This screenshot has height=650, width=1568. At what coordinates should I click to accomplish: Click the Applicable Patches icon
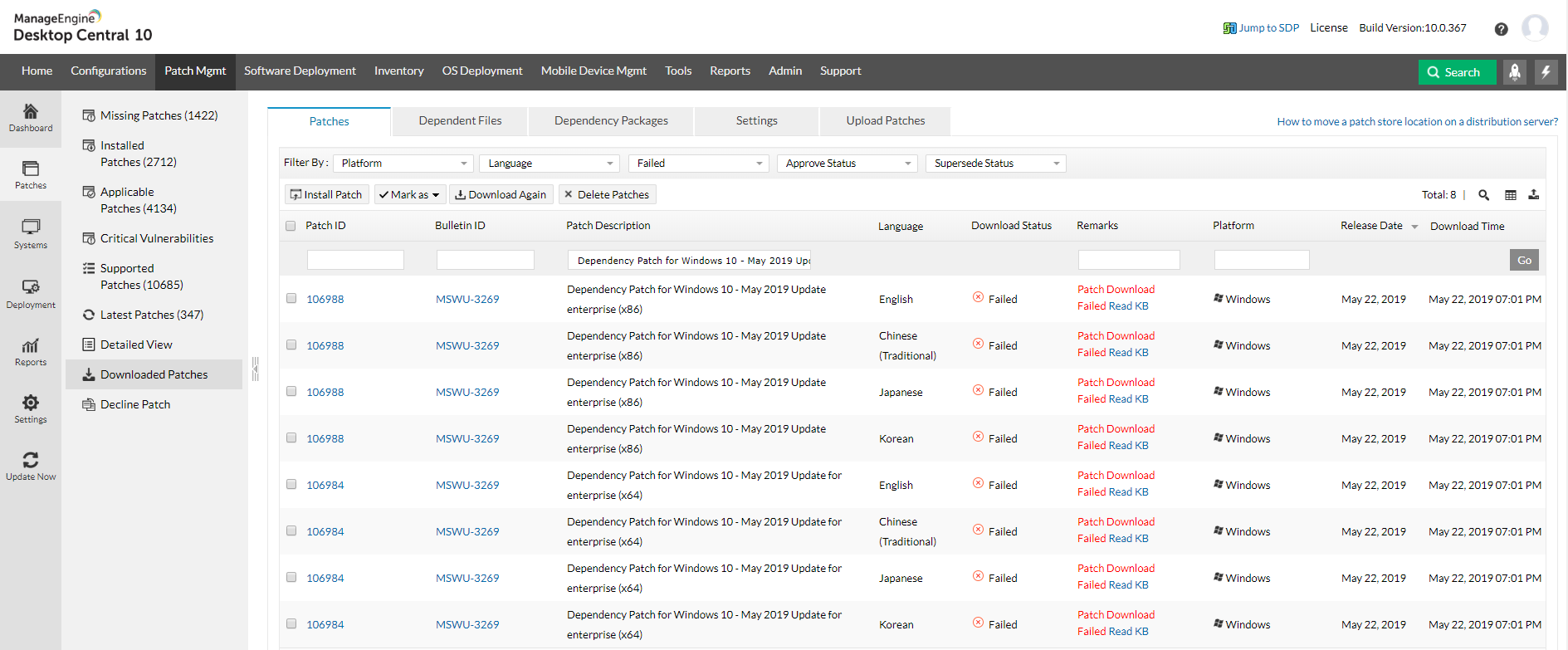click(89, 192)
